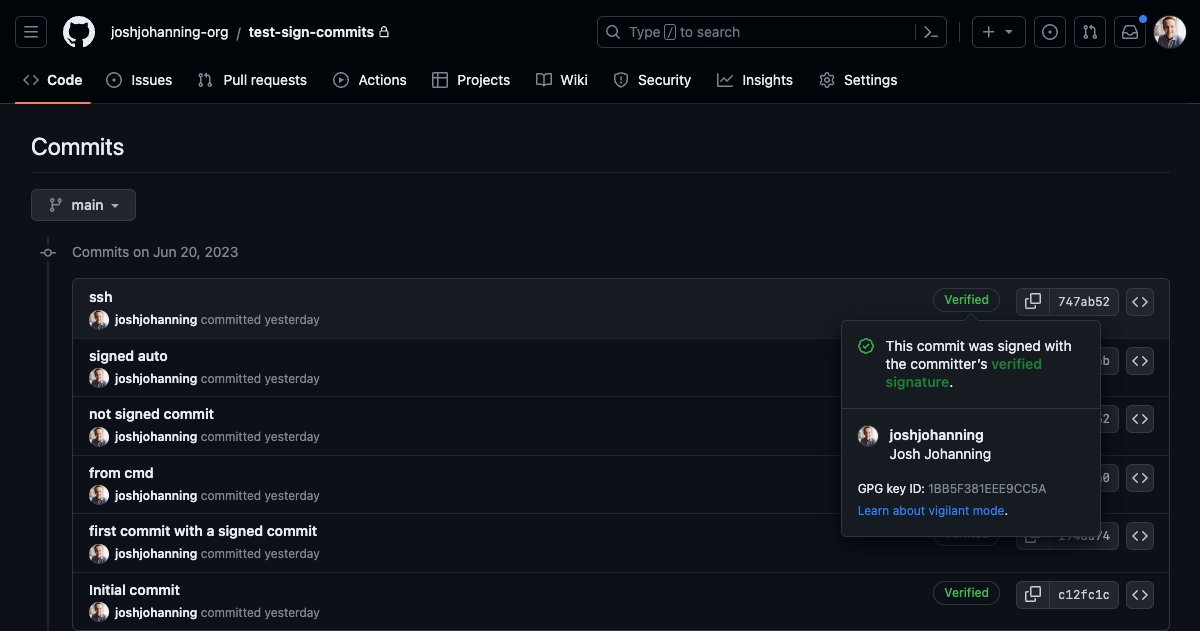Browse repository at the ssh commit
Viewport: 1200px width, 631px height.
[x=1140, y=301]
